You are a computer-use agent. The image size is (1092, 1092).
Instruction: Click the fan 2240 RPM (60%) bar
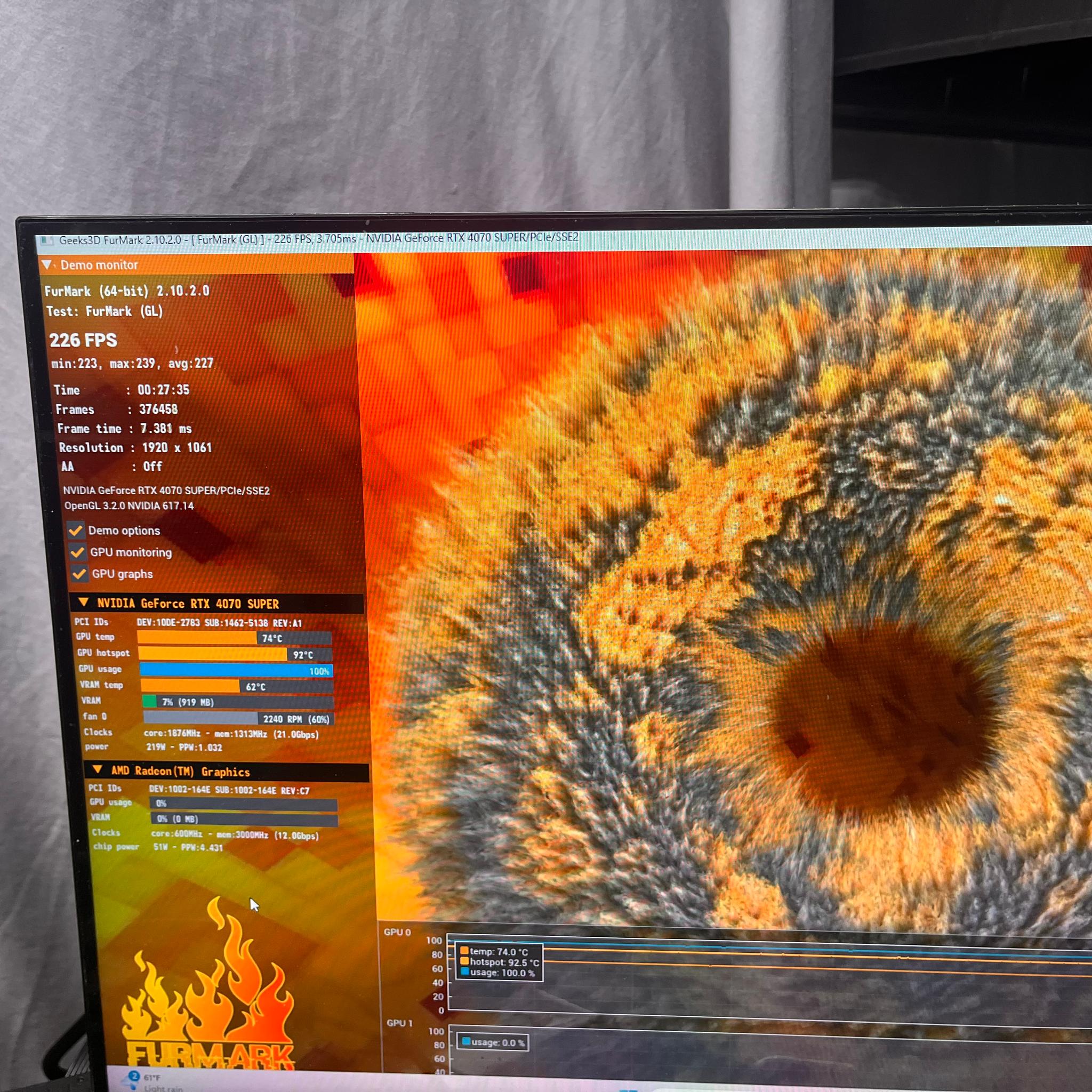coord(238,718)
